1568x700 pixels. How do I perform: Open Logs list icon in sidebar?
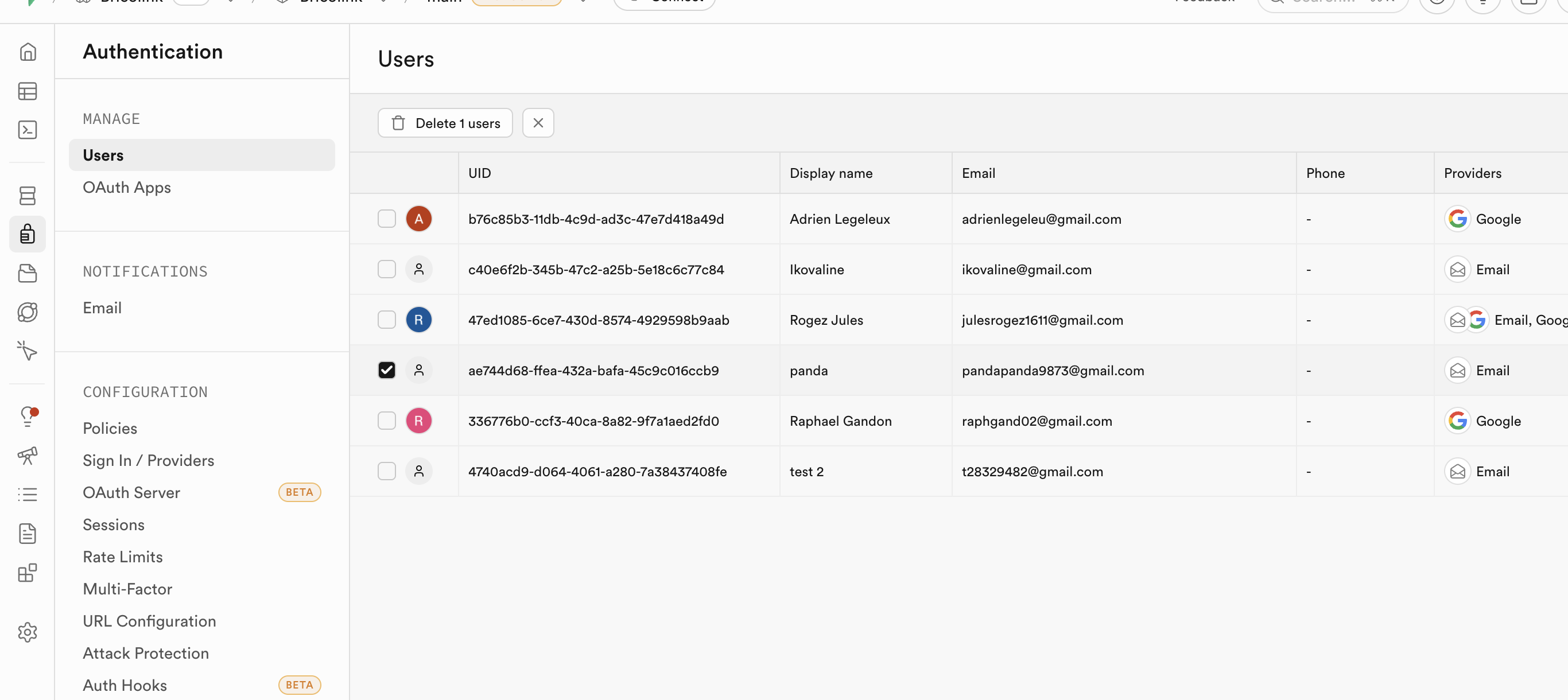point(28,494)
